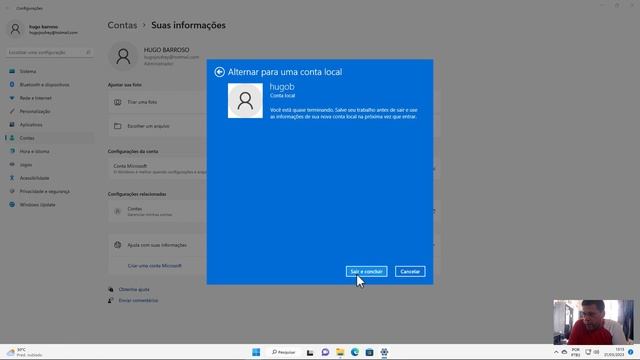Screen dimensions: 640x360
Task: Click the Conta local label under hugob
Action: click(282, 96)
